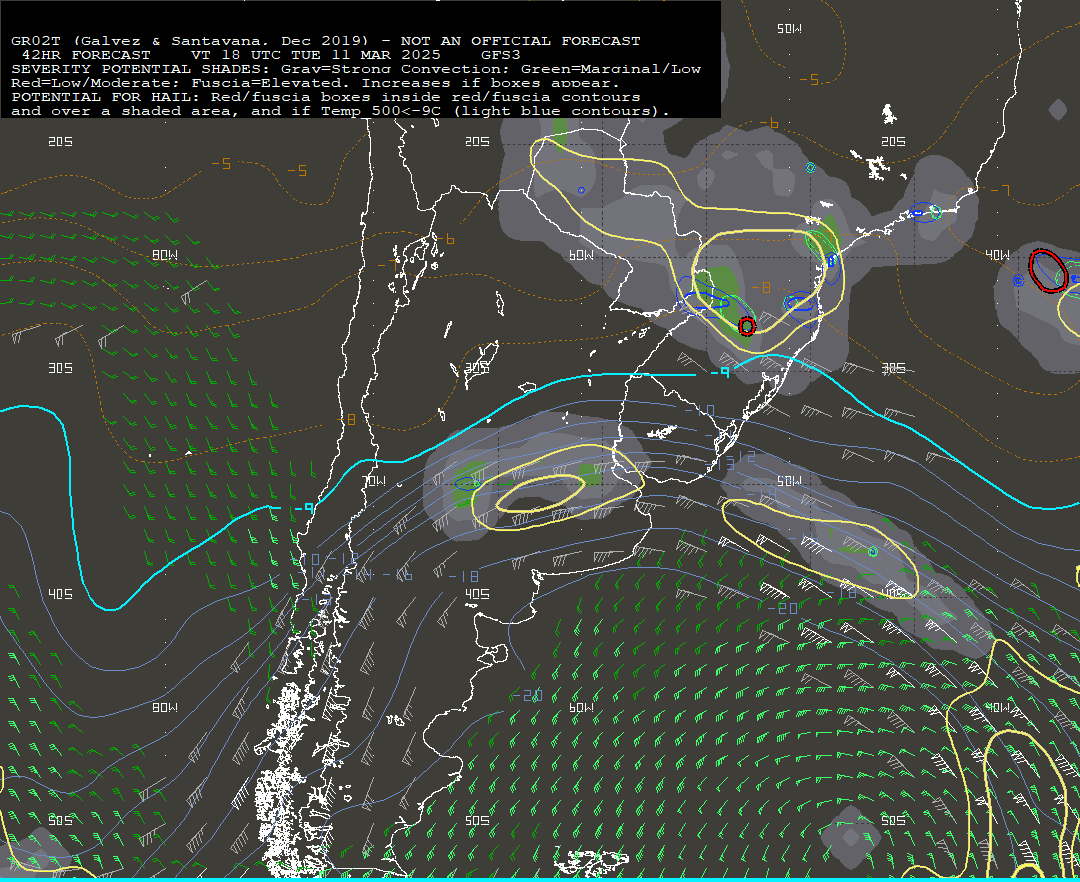Click the '70W' longitude label
Viewport: 1080px width, 882px height.
pos(374,480)
